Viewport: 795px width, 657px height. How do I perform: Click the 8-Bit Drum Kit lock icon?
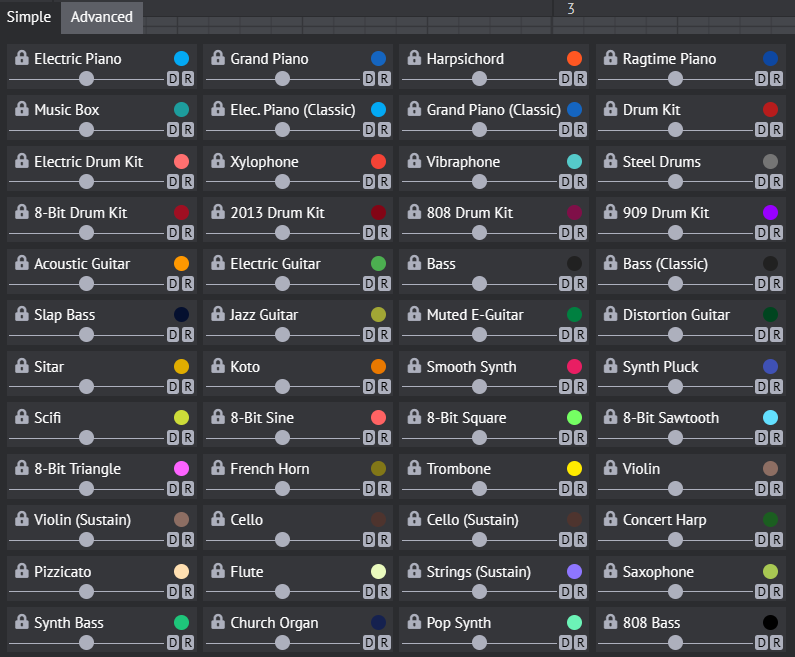pos(22,212)
